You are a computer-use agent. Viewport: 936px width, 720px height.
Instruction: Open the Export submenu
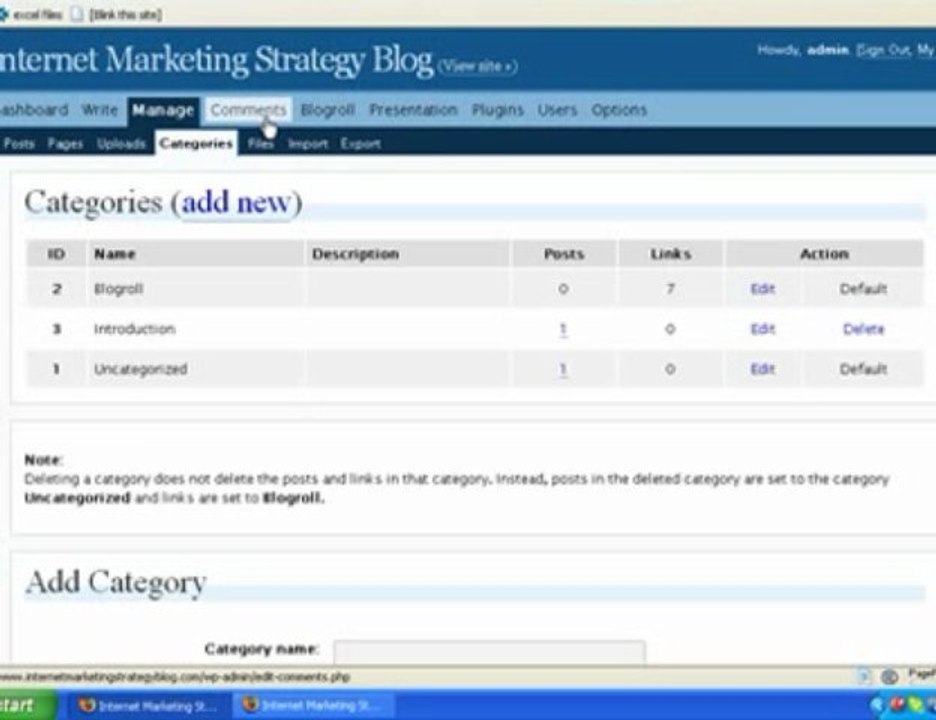click(x=361, y=144)
